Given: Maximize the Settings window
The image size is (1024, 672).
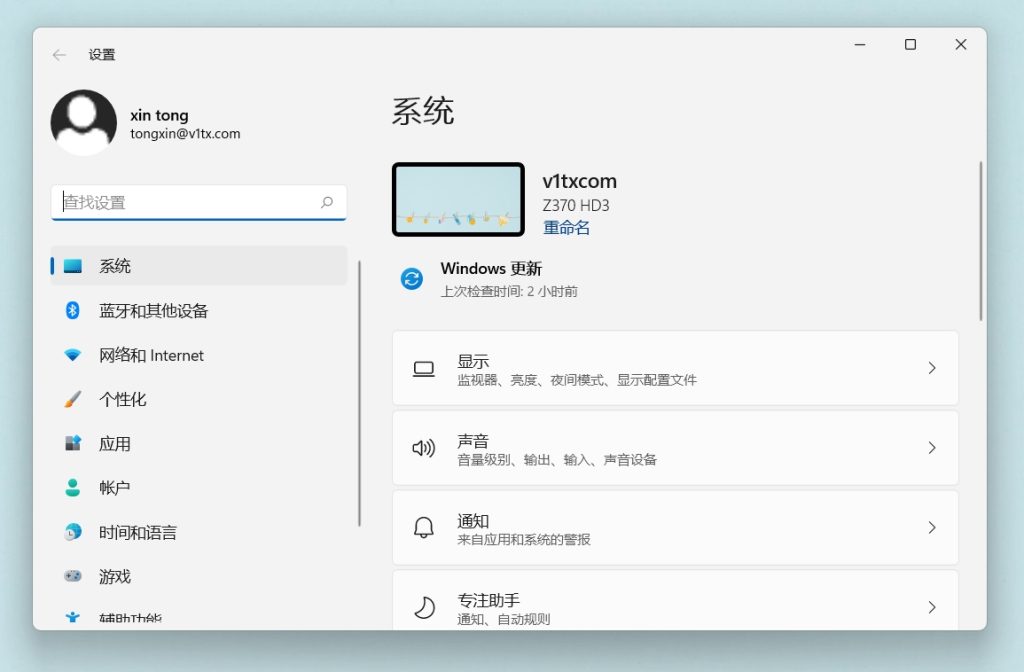Looking at the screenshot, I should [910, 44].
